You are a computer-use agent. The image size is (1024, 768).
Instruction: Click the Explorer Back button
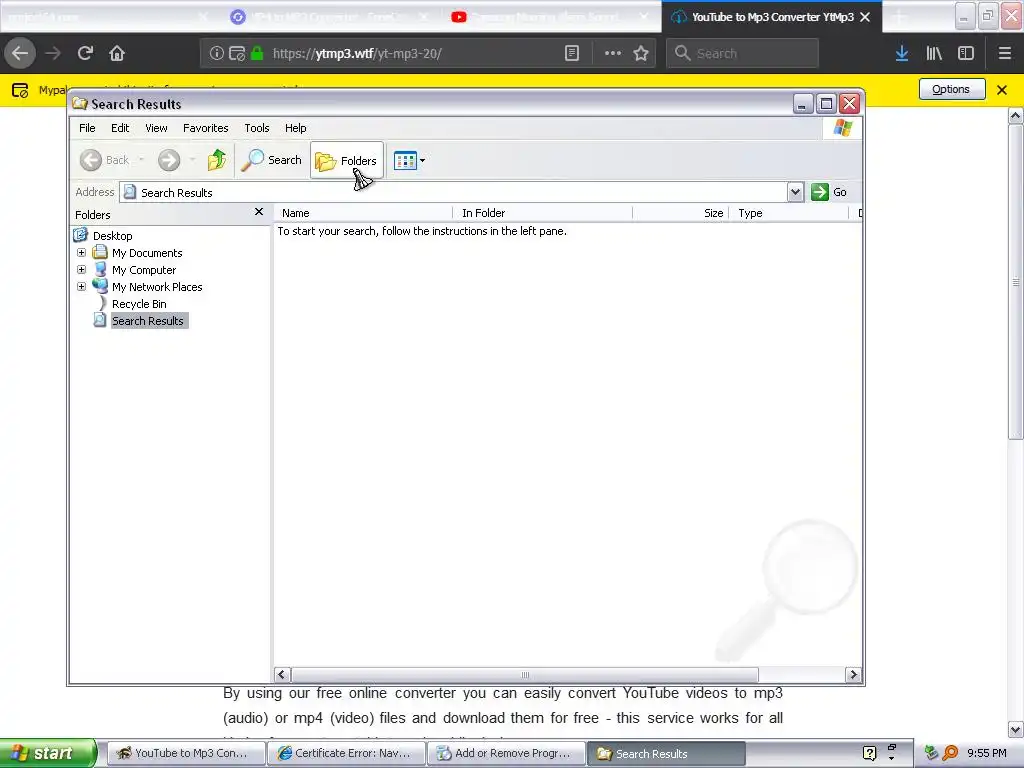tap(104, 160)
